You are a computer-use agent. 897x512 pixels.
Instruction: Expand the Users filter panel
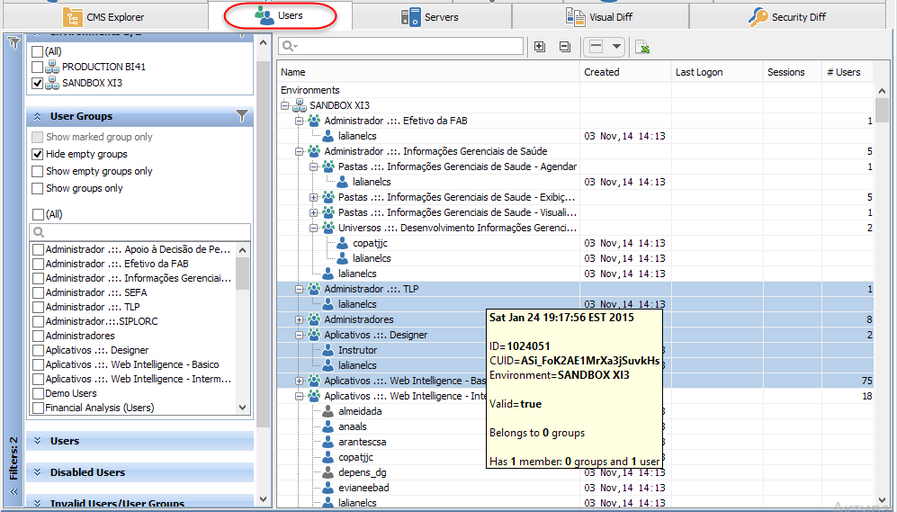(x=37, y=441)
